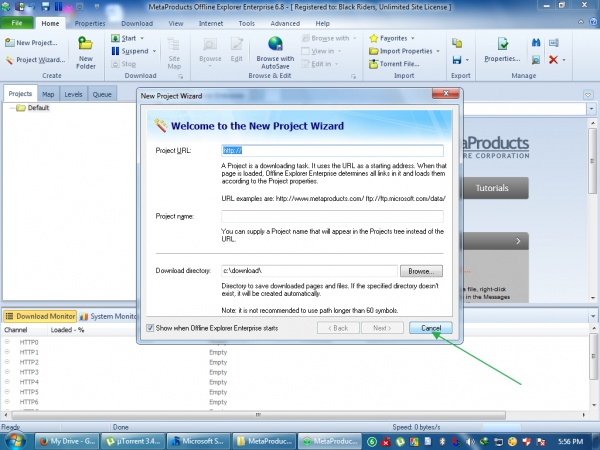Open My Drive Firefox taskbar button
This screenshot has width=600, height=450.
pos(67,441)
